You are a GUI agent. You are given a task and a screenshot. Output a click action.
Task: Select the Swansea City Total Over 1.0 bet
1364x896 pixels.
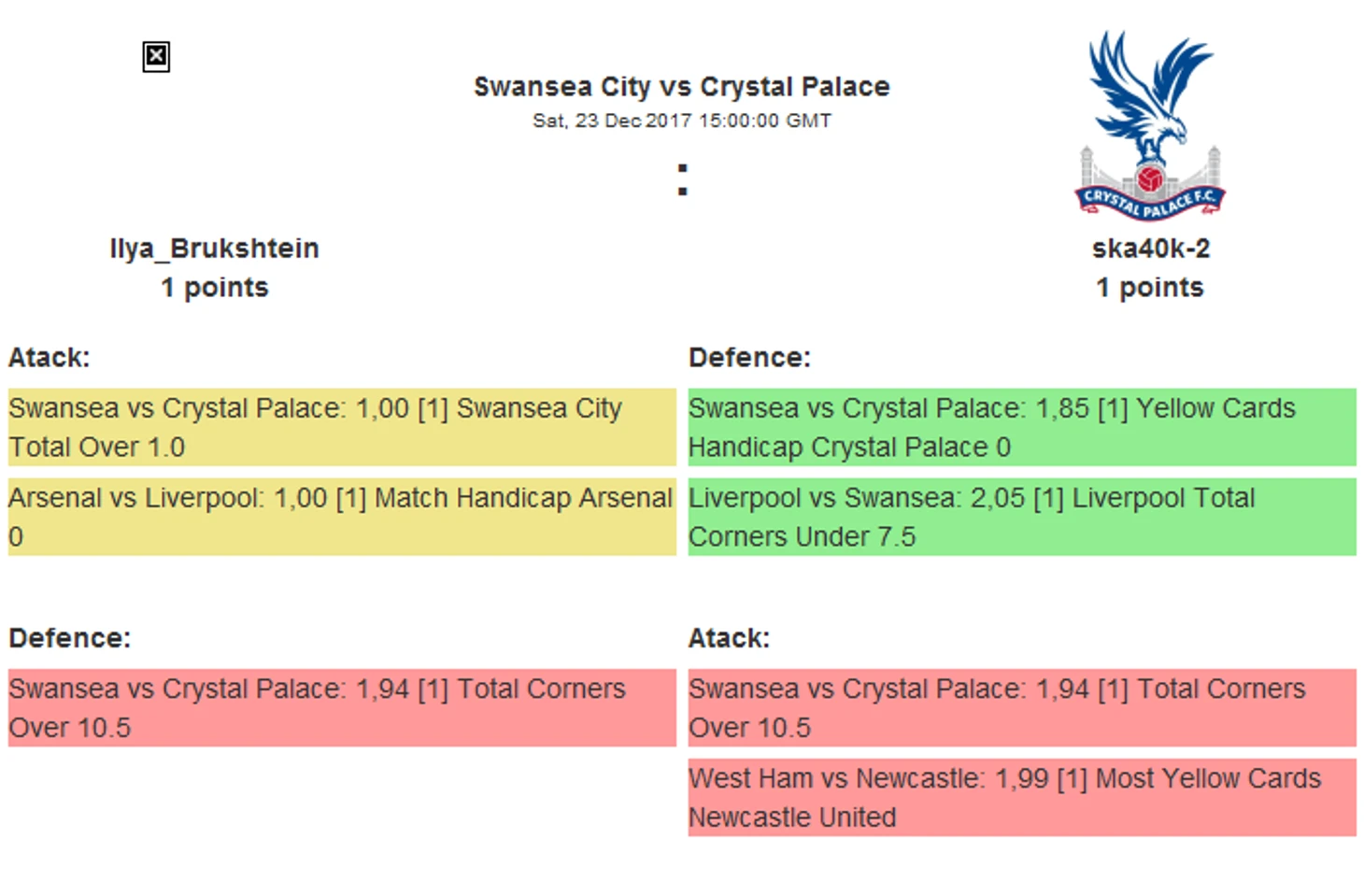coord(342,427)
